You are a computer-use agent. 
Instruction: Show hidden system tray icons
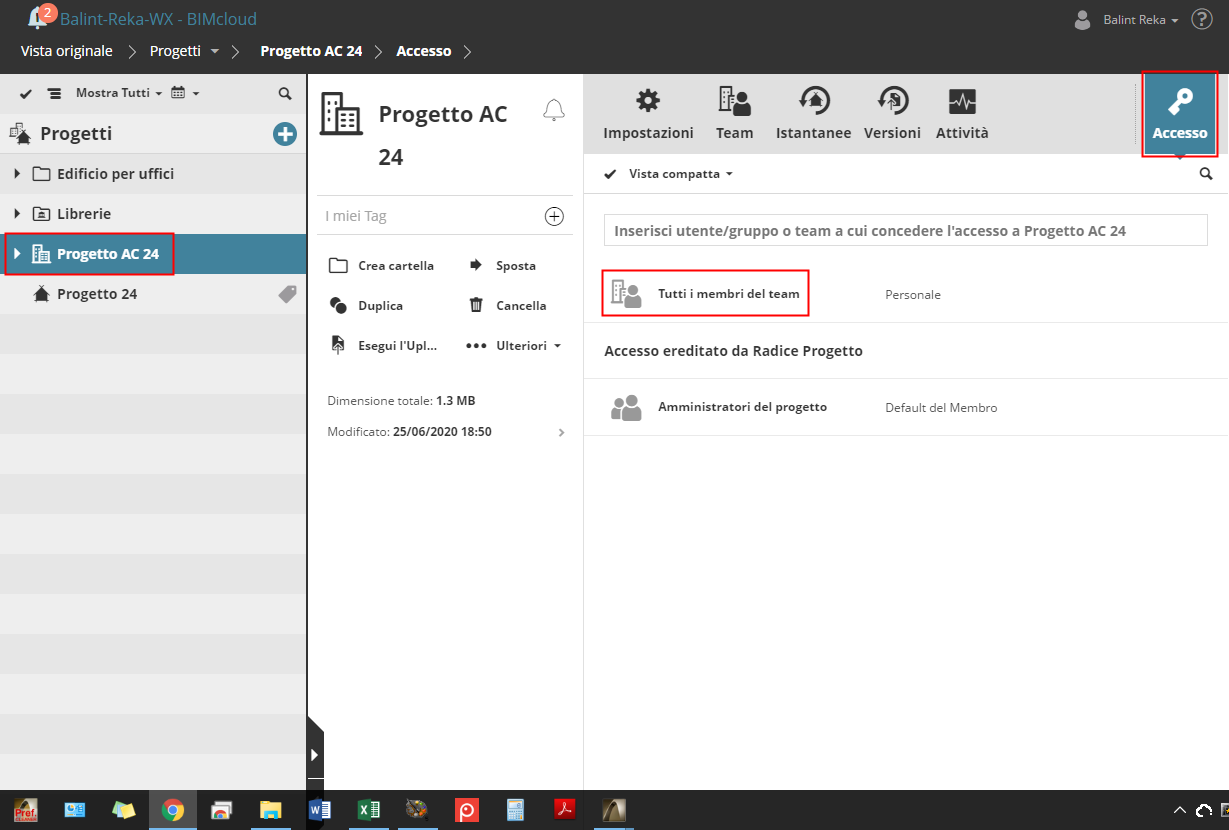pos(1180,810)
